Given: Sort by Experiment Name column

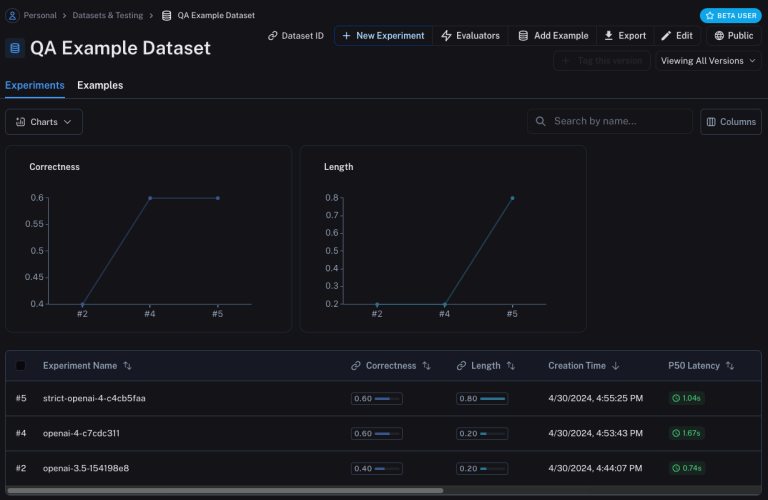Looking at the screenshot, I should pyautogui.click(x=127, y=366).
